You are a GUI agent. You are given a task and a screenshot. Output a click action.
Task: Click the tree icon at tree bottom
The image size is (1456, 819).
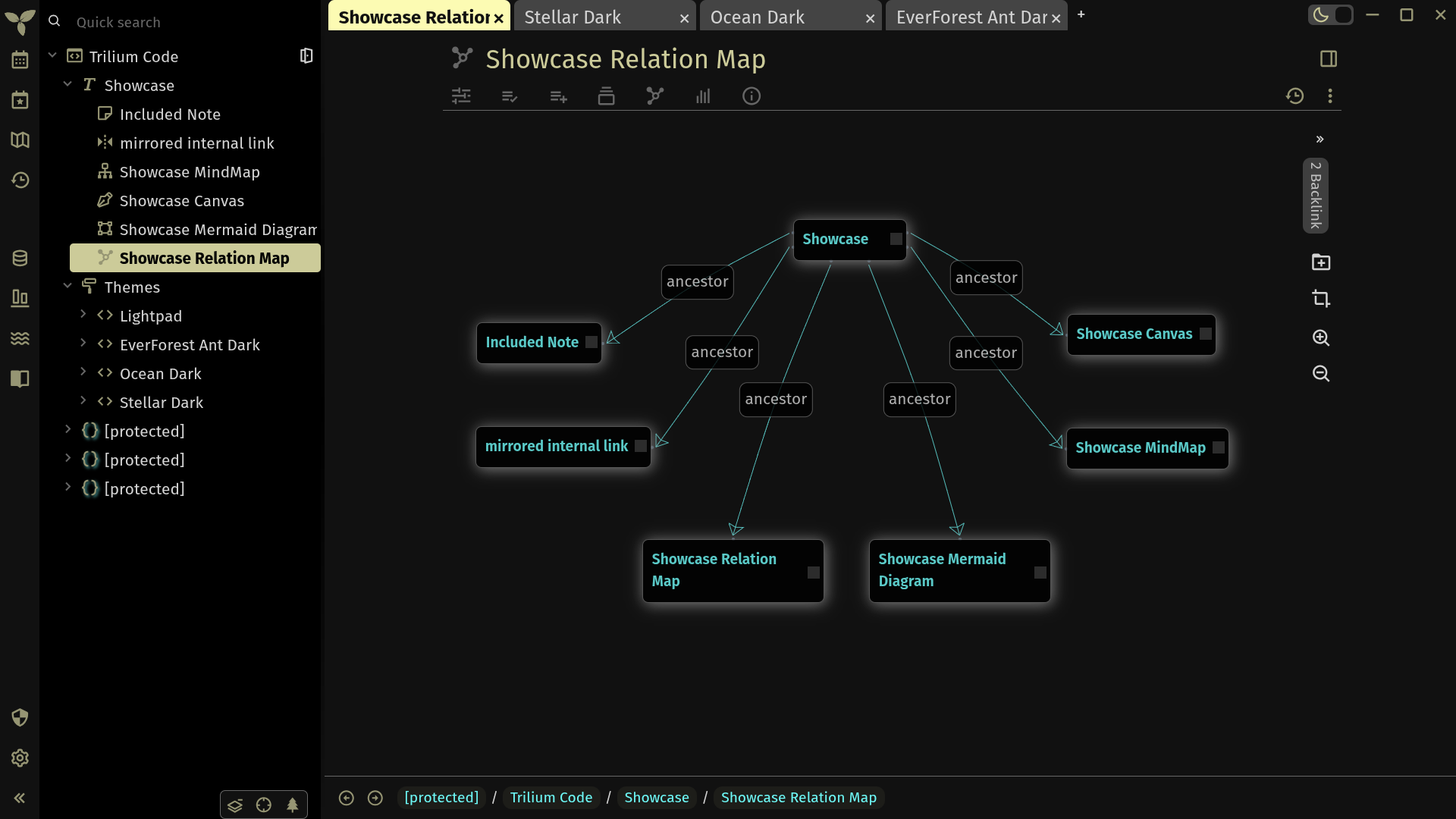[293, 805]
